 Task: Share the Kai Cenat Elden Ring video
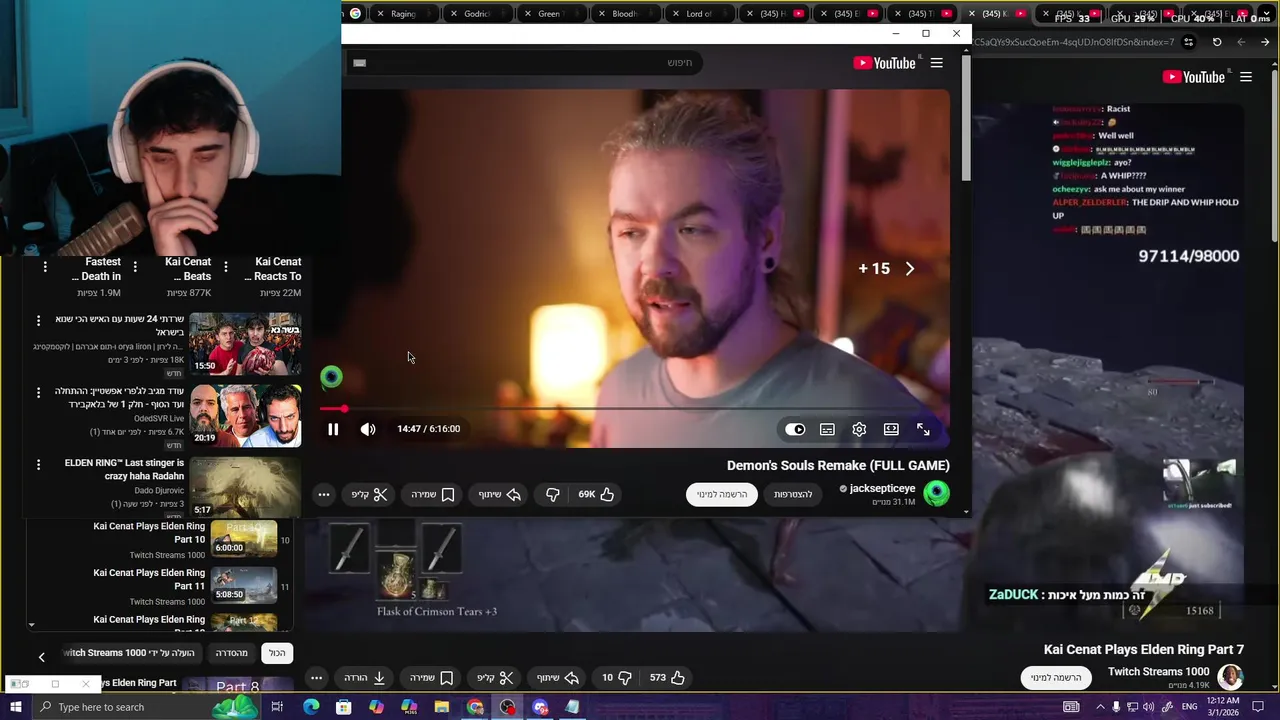(x=559, y=677)
